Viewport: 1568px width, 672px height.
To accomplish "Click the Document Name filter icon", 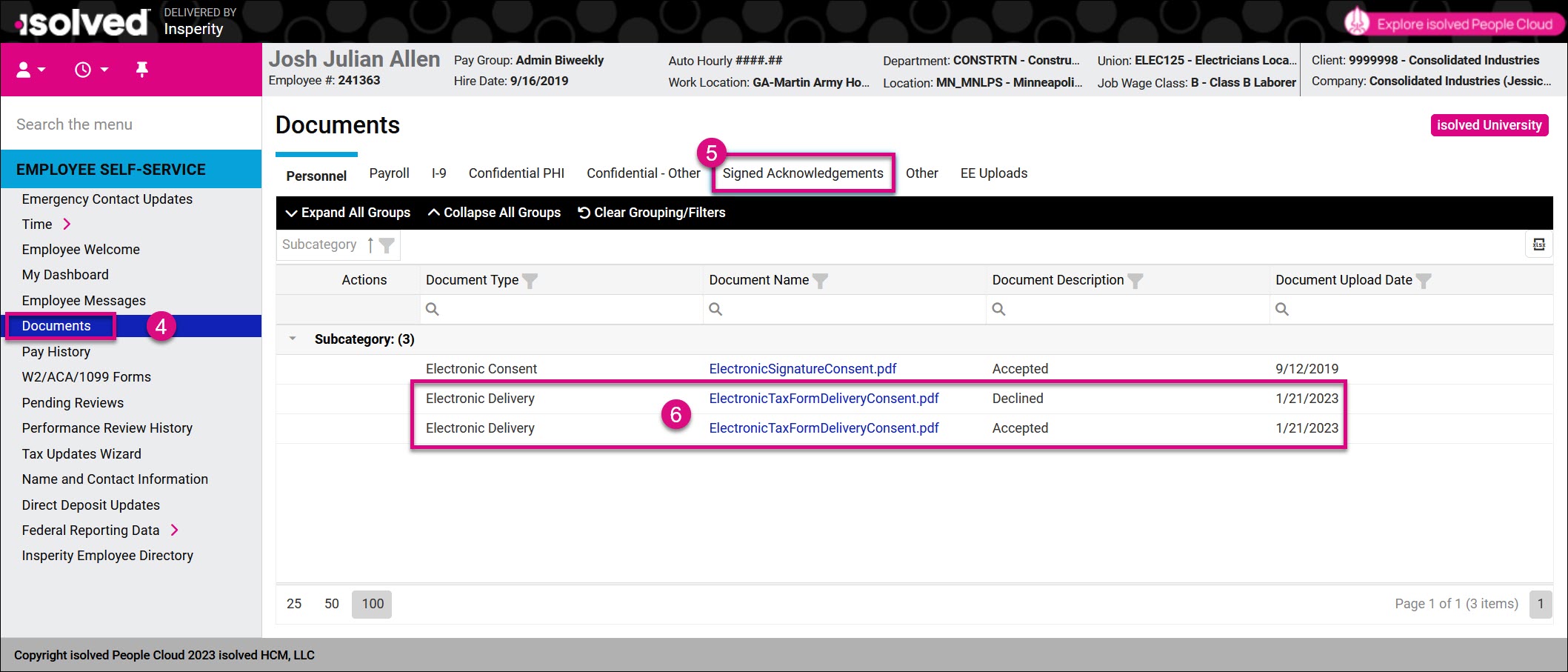I will click(820, 281).
